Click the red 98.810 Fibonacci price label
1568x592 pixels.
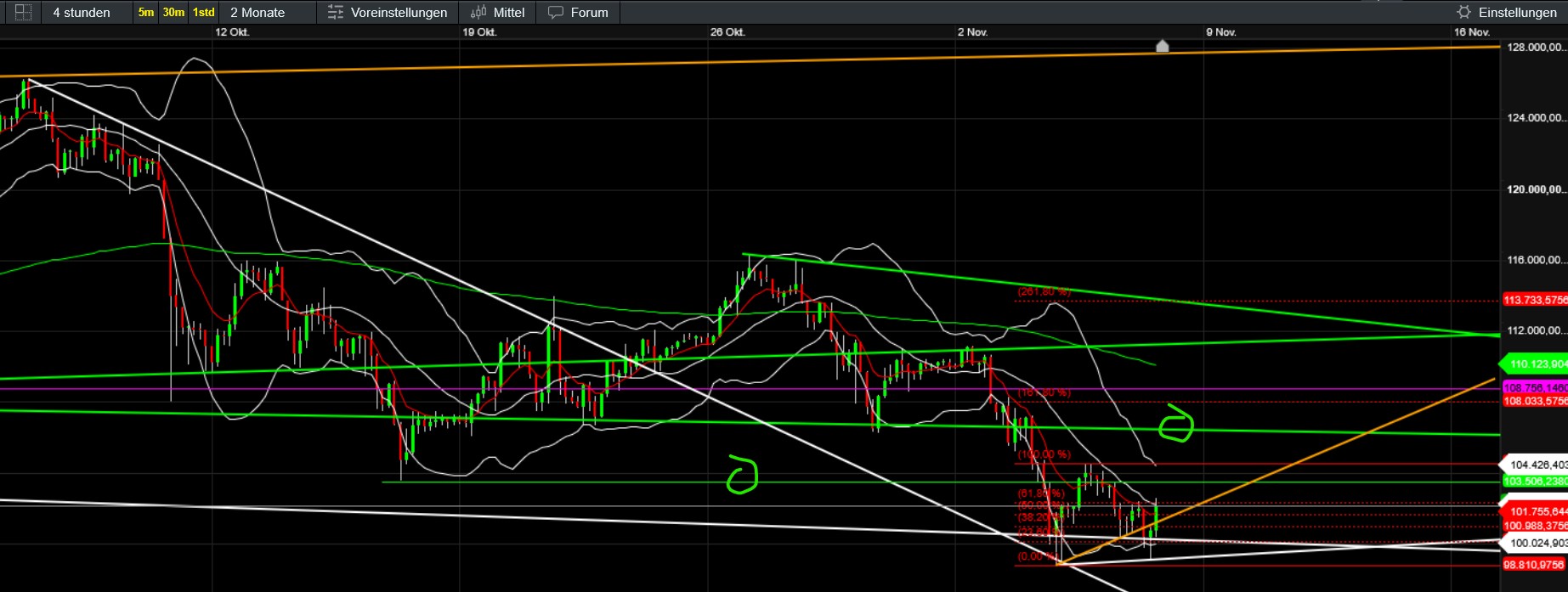[1534, 564]
